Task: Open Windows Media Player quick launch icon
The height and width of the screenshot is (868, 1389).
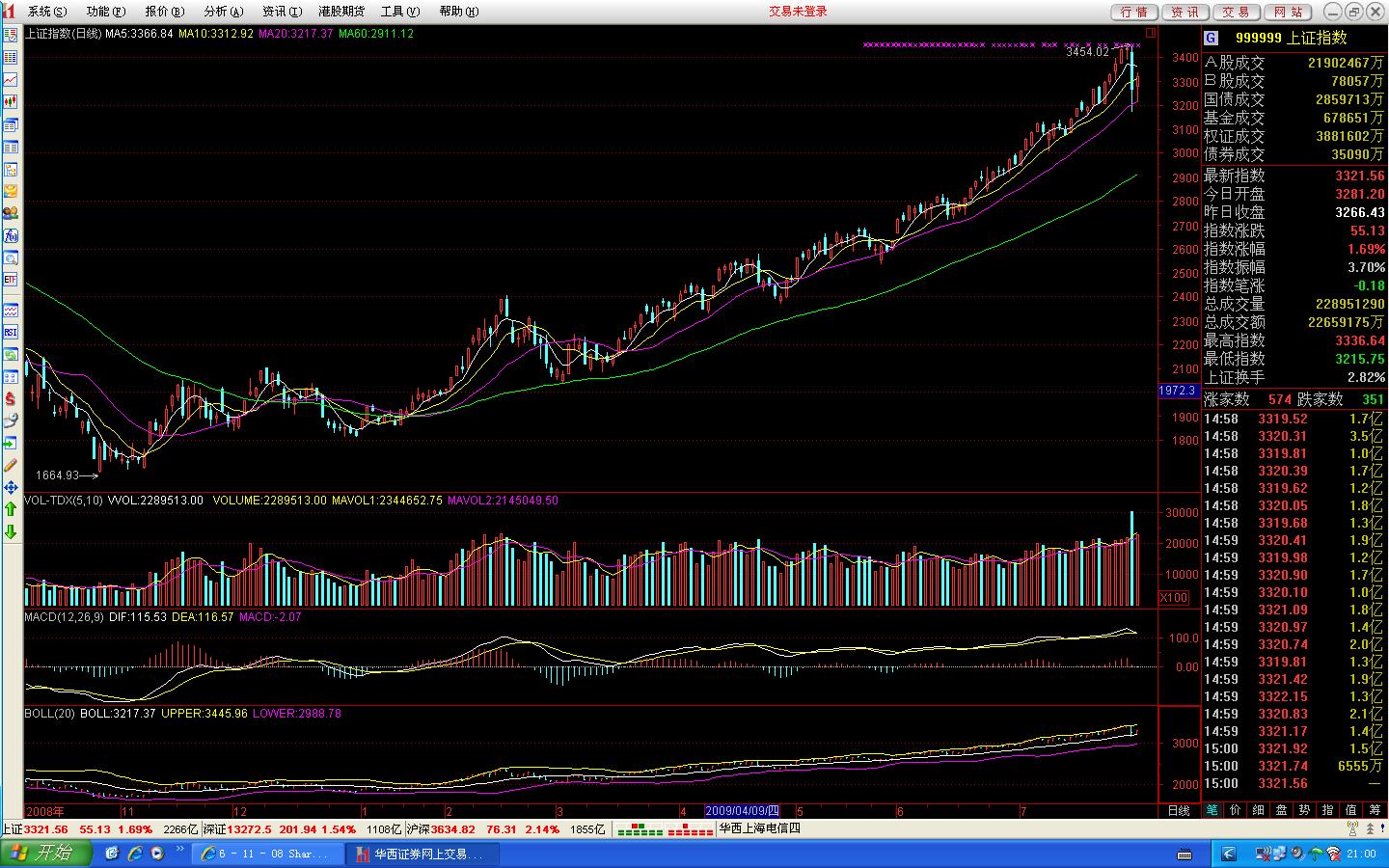Action: [x=158, y=854]
